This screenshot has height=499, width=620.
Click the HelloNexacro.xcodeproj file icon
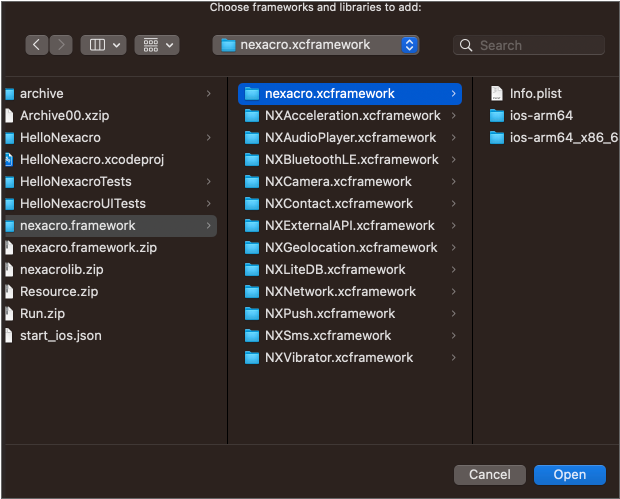(9, 159)
